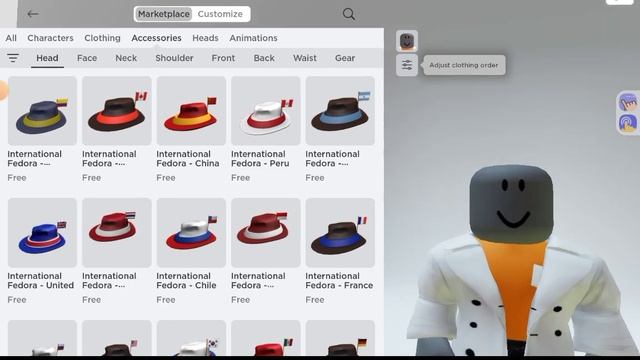Select the Front subcategory tab

pyautogui.click(x=223, y=58)
